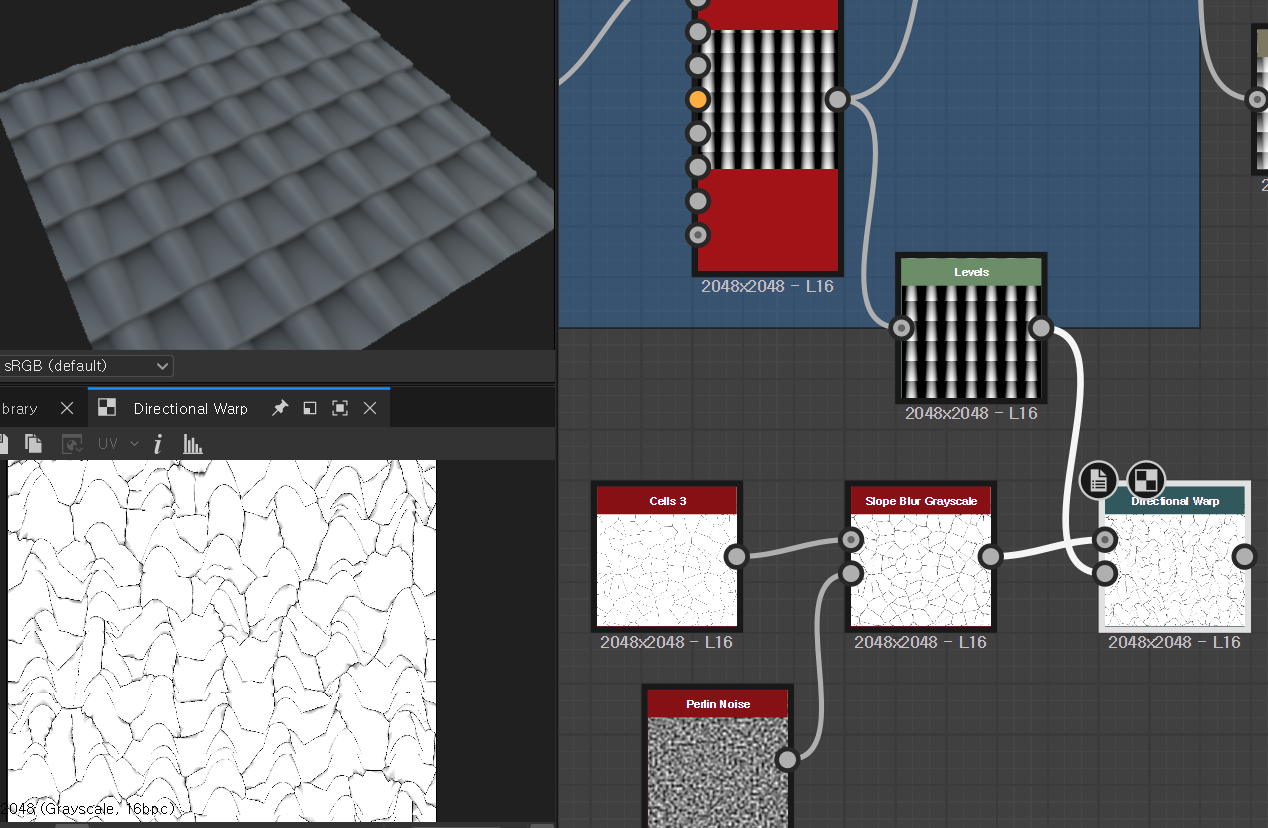Click the 2048x2048 - L16 label under Cells 3
The width and height of the screenshot is (1268, 828).
click(666, 642)
